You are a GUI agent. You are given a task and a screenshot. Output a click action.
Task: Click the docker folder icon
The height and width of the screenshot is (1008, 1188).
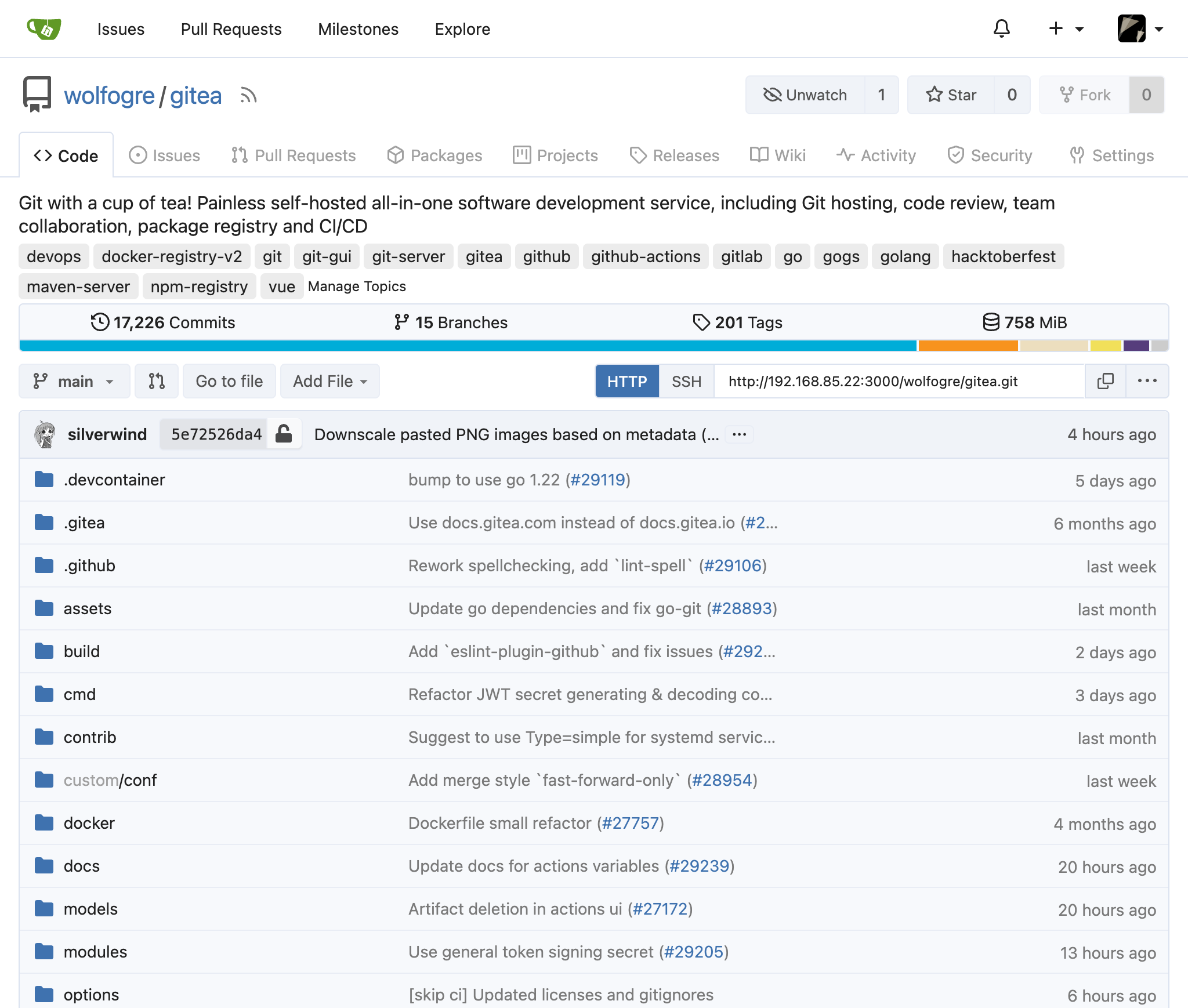[x=44, y=823]
